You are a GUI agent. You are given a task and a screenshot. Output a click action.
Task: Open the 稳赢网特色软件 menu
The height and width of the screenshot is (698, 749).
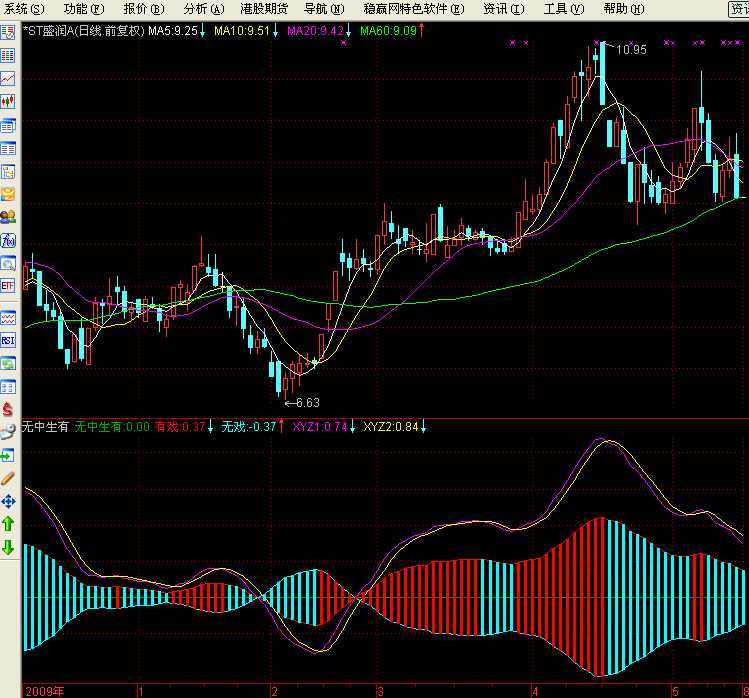click(x=414, y=9)
